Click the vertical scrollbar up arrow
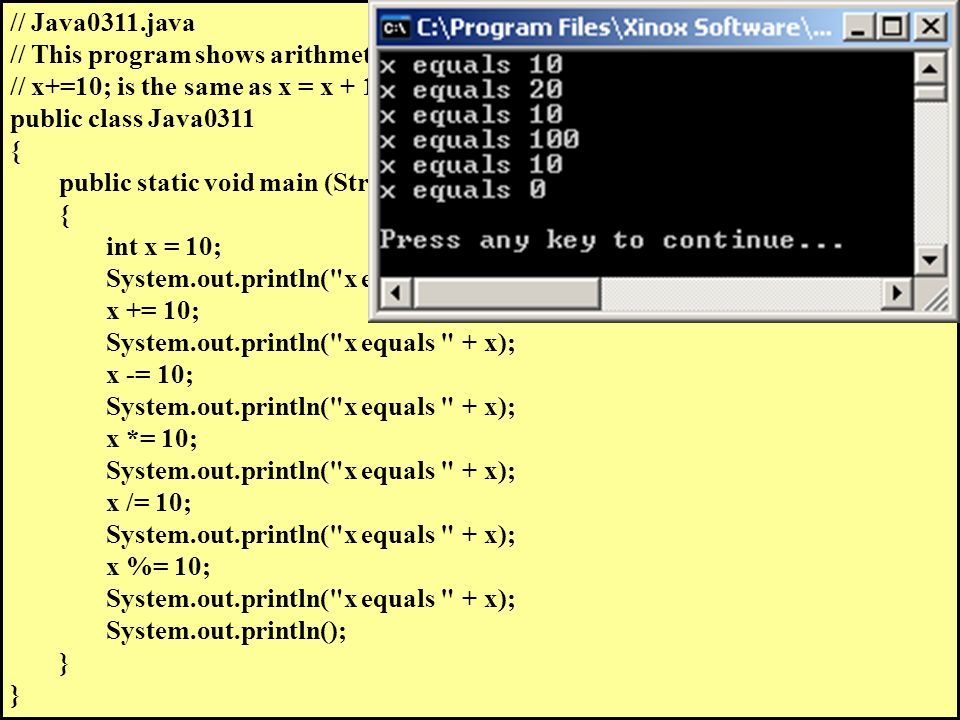This screenshot has height=720, width=960. [x=929, y=68]
